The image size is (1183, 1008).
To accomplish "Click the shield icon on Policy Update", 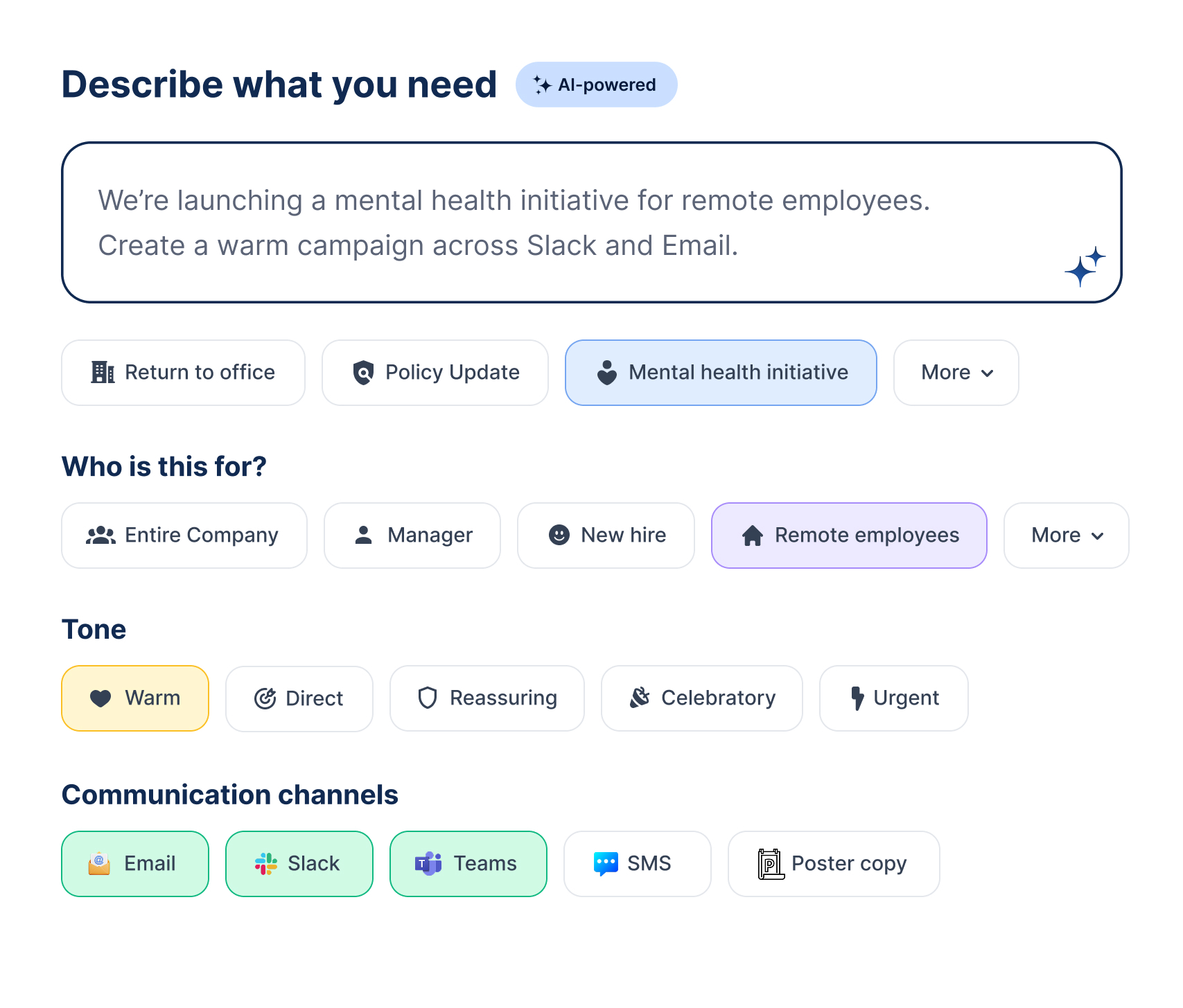I will pyautogui.click(x=363, y=373).
